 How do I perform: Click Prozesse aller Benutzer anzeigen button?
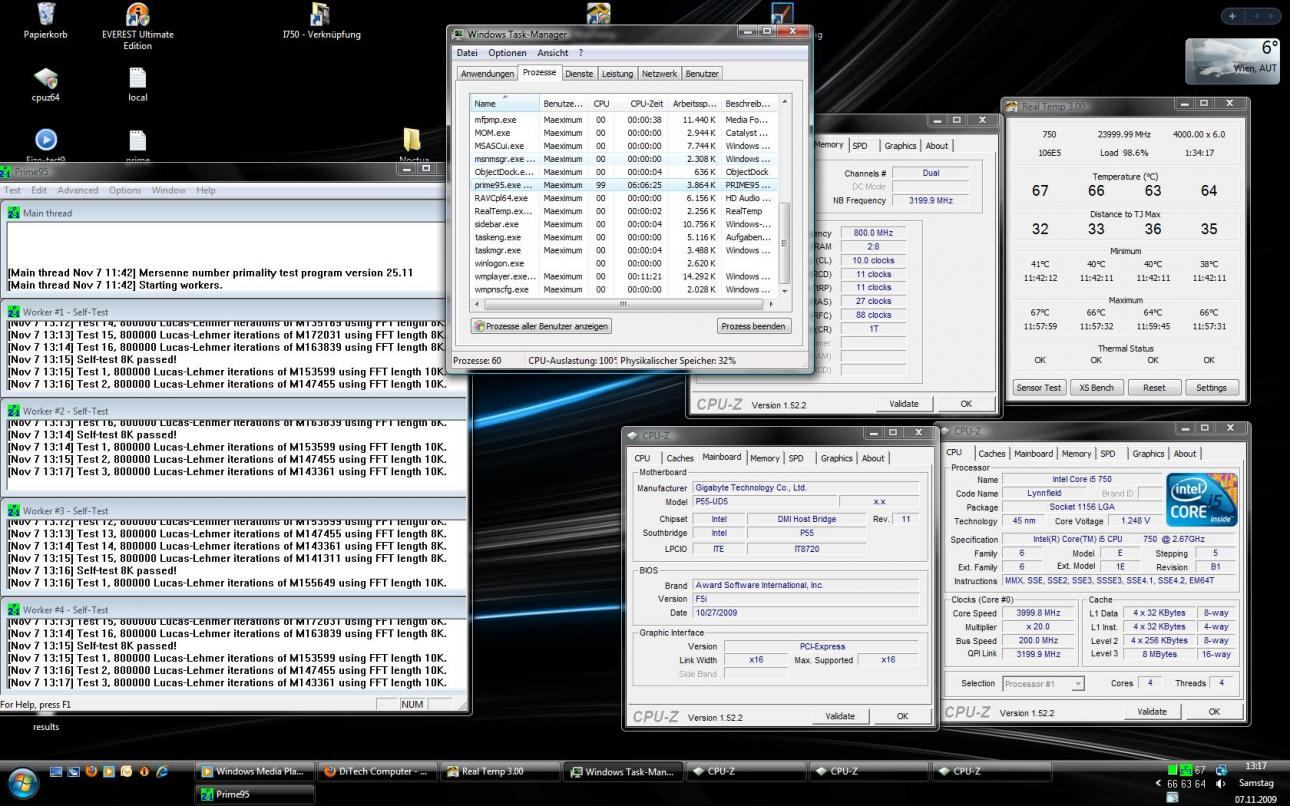540,326
